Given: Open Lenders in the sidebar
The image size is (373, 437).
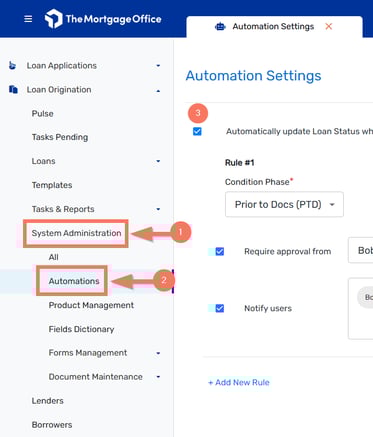Looking at the screenshot, I should pyautogui.click(x=47, y=401).
